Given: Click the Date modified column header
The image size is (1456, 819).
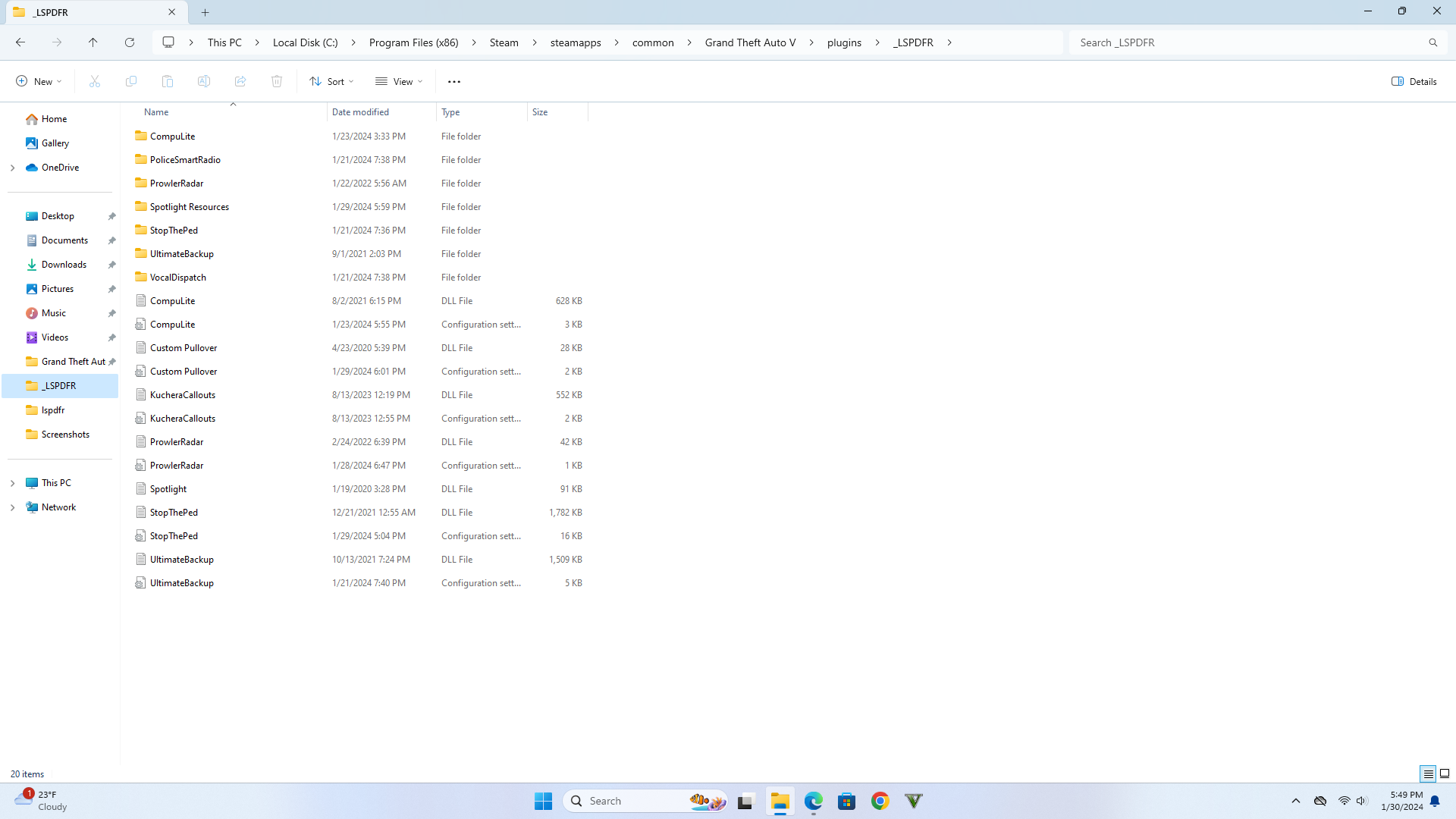Looking at the screenshot, I should pyautogui.click(x=360, y=111).
